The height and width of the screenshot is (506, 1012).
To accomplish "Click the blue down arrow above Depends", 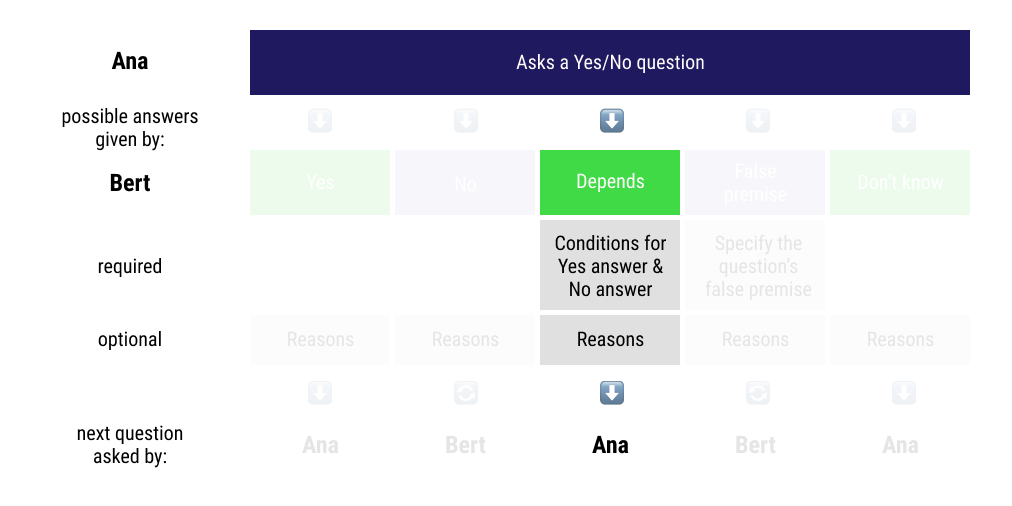I will point(611,121).
